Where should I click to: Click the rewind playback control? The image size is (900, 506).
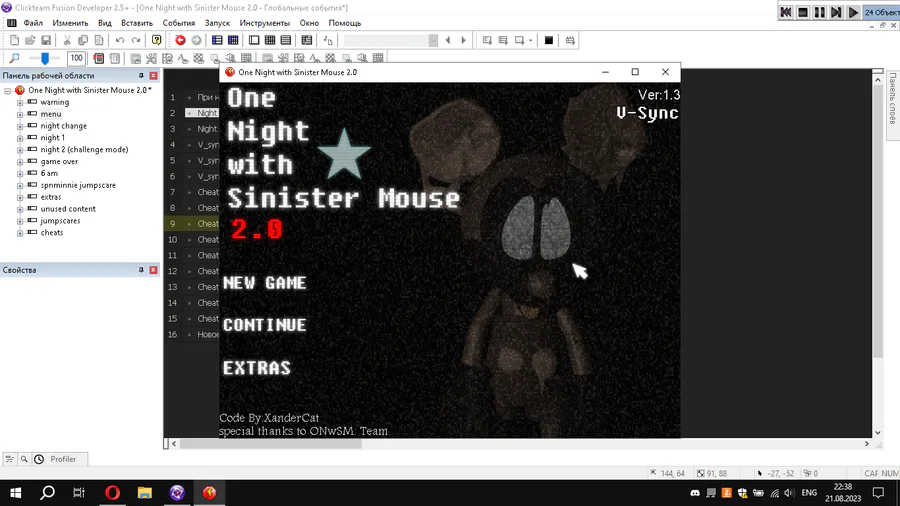(786, 12)
